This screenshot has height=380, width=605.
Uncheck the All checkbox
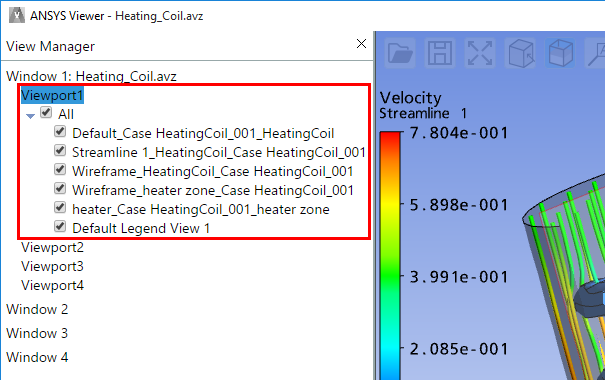click(x=46, y=113)
